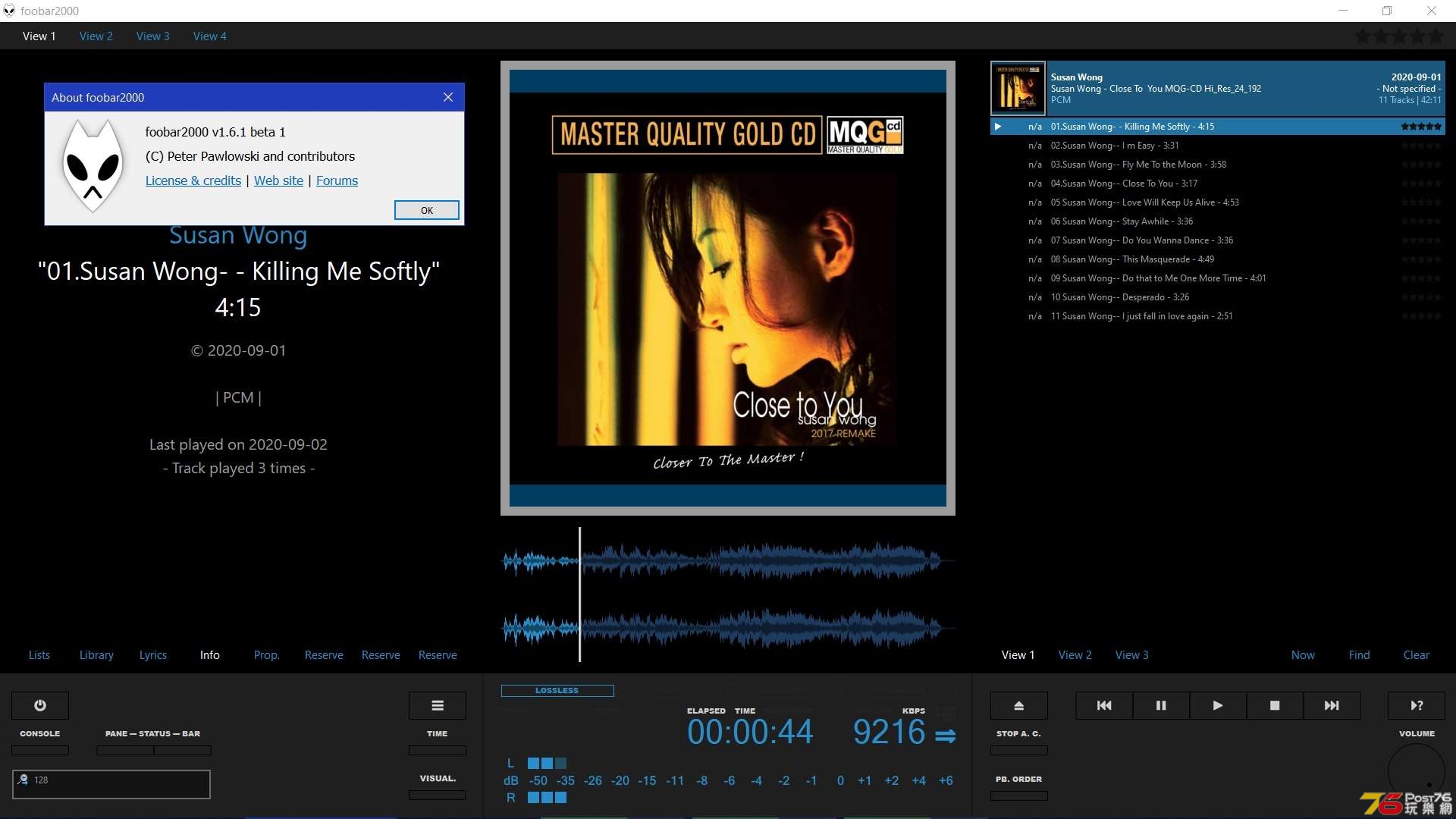Screen dimensions: 1456x819
Task: Select track 10 Desperado
Action: (x=1218, y=297)
